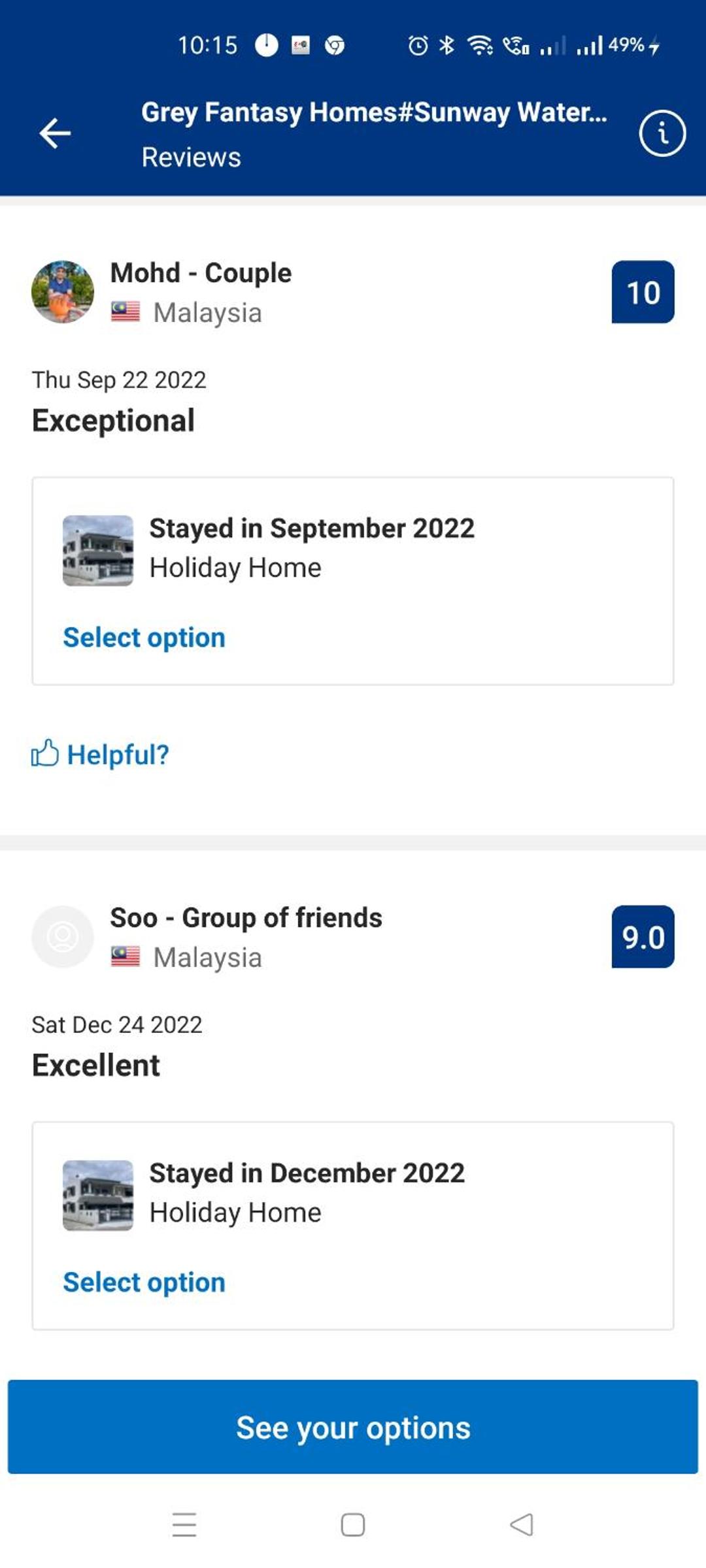The height and width of the screenshot is (1568, 706).
Task: Tap the See your options button
Action: pos(353,1428)
